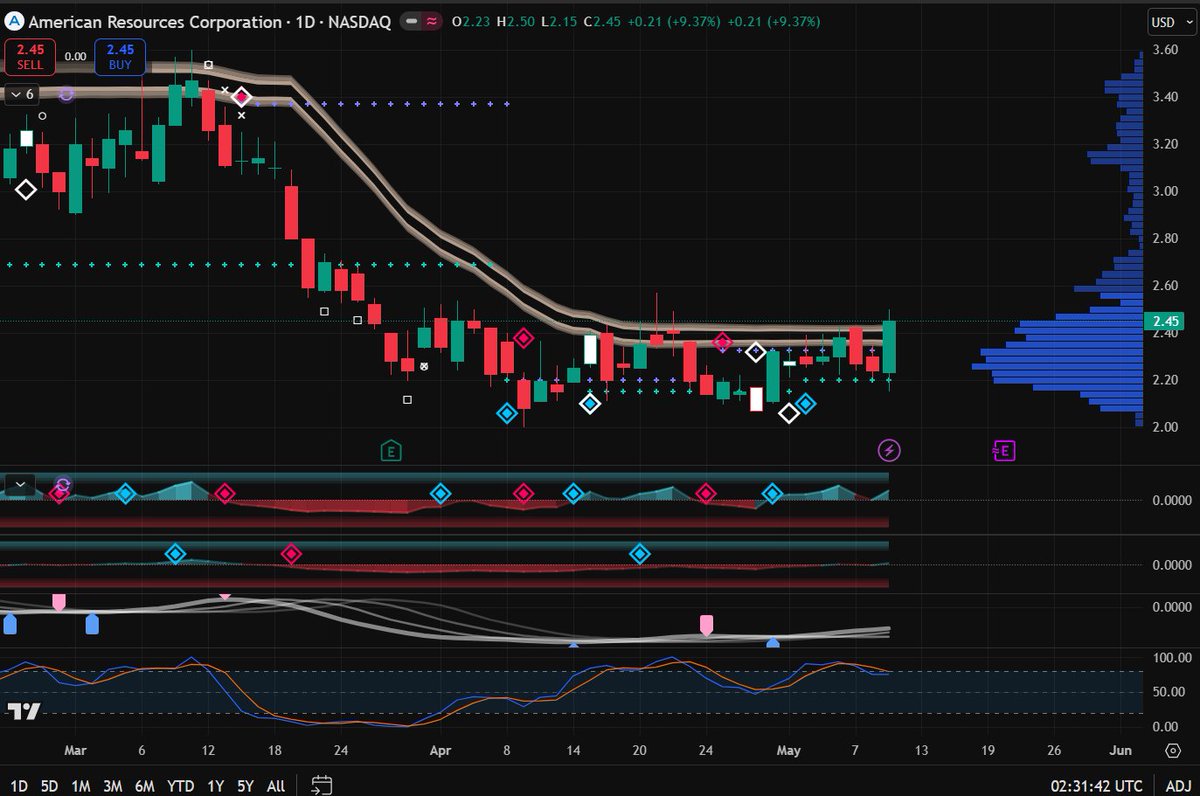Select the blue diamond near April 20 in second pane
This screenshot has height=796, width=1200.
[x=640, y=553]
